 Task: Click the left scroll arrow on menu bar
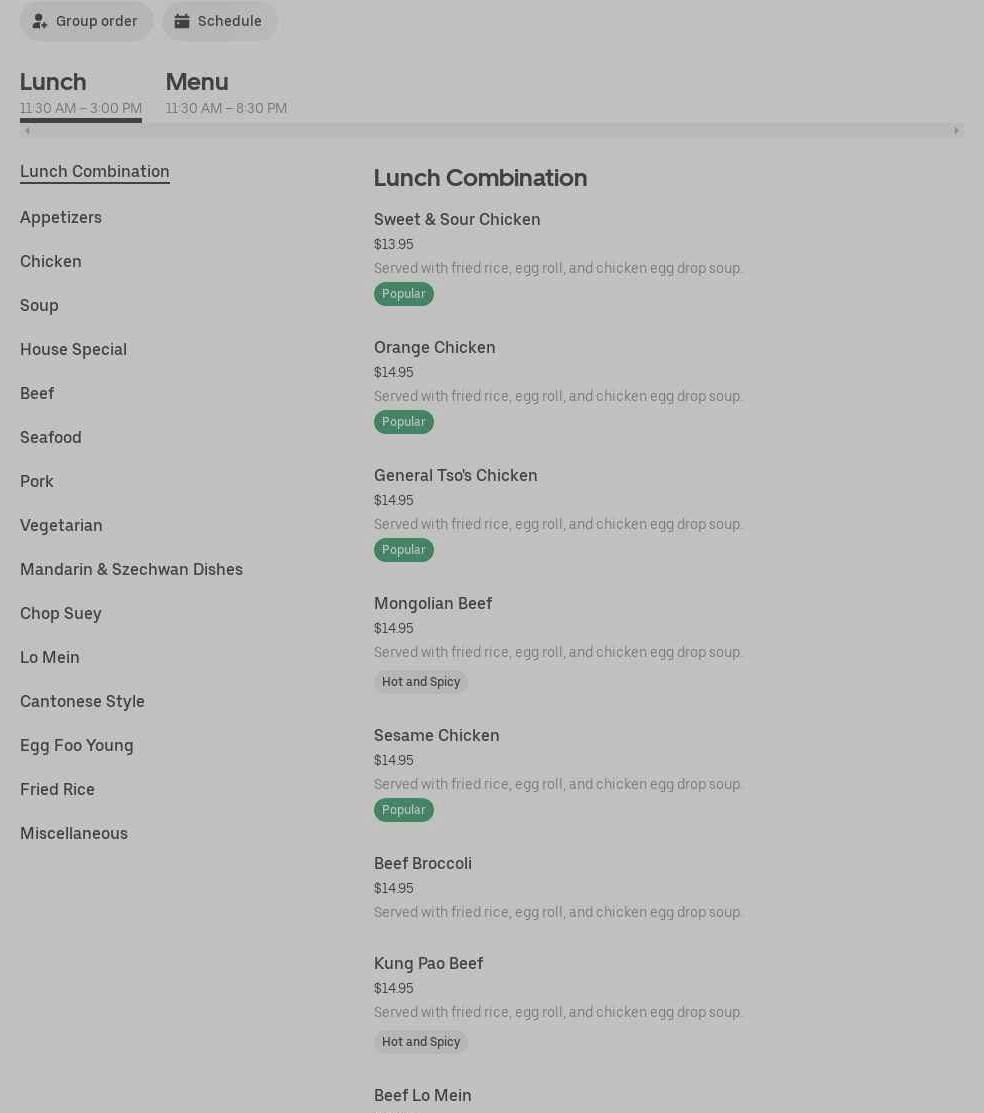27,130
